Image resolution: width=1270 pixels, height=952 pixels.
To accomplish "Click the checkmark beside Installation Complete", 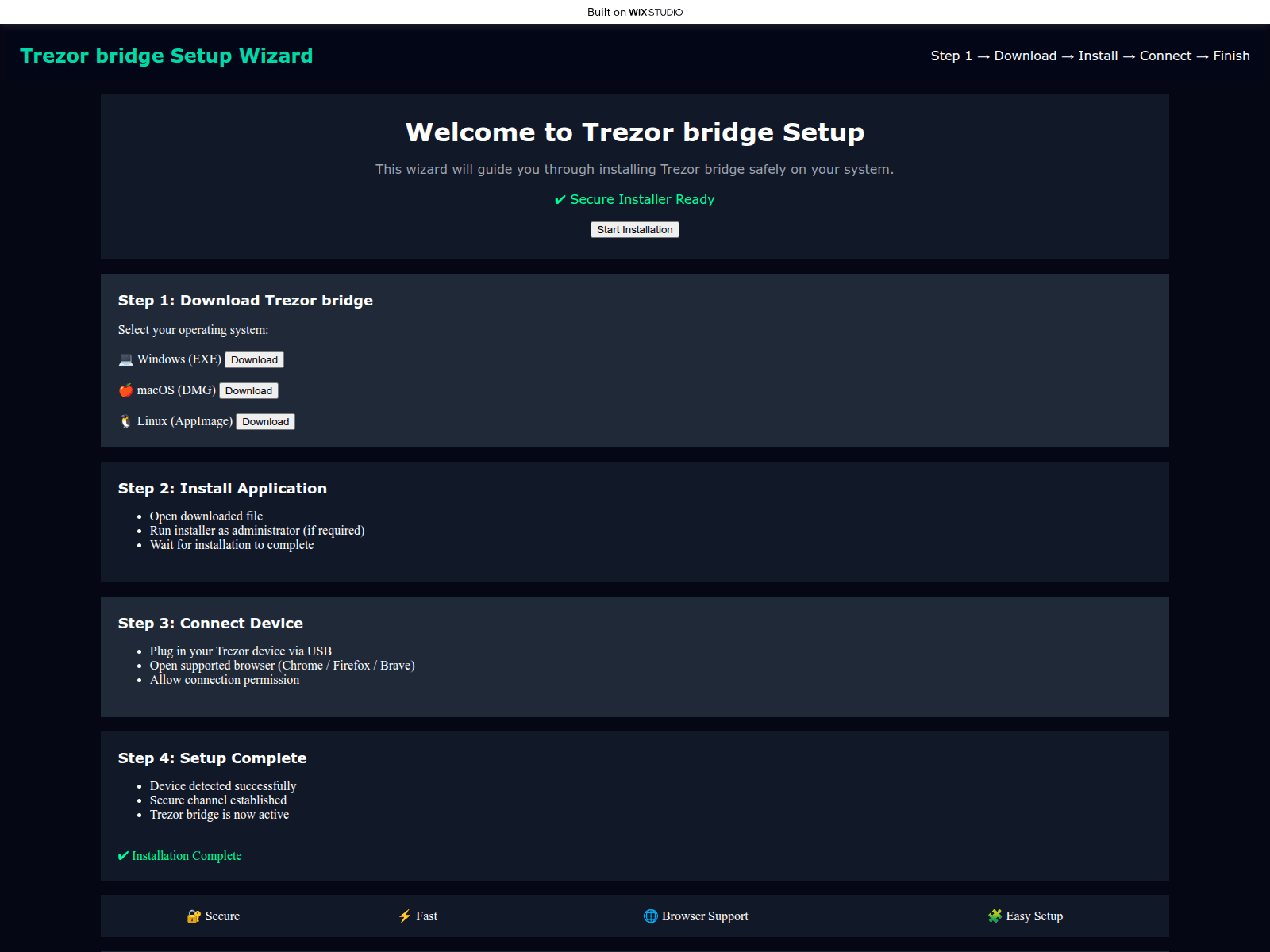I will point(123,856).
